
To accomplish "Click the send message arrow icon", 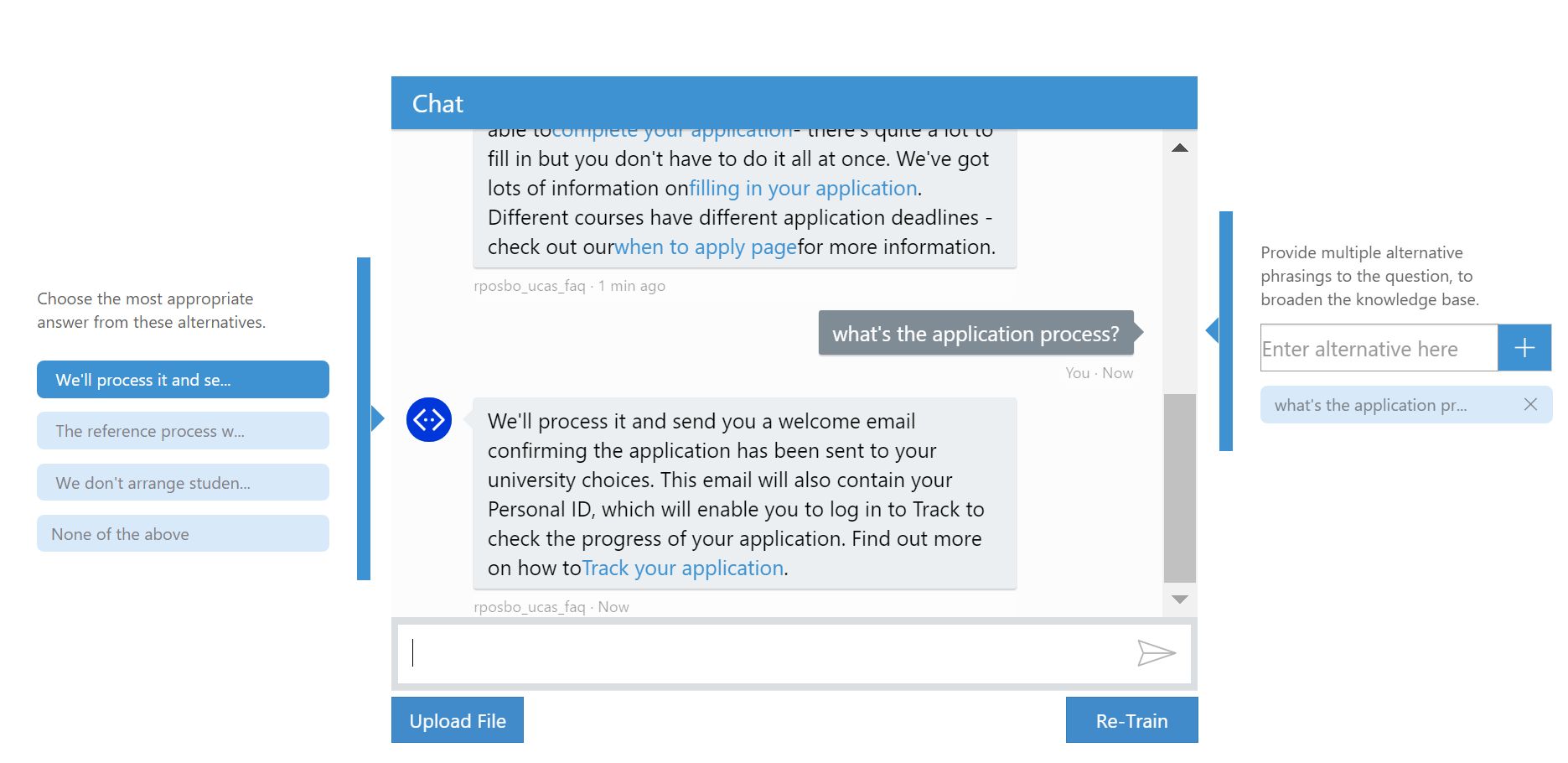I will coord(1157,652).
